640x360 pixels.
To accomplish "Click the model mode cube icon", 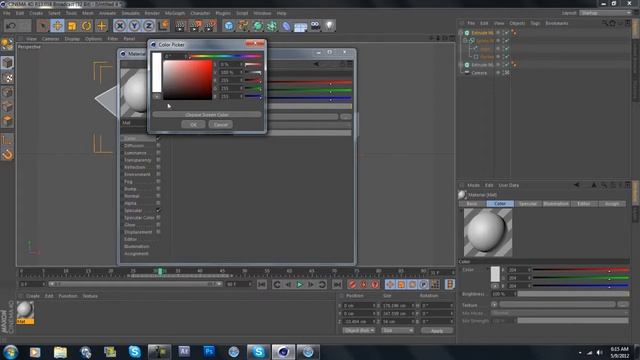I will click(7, 62).
